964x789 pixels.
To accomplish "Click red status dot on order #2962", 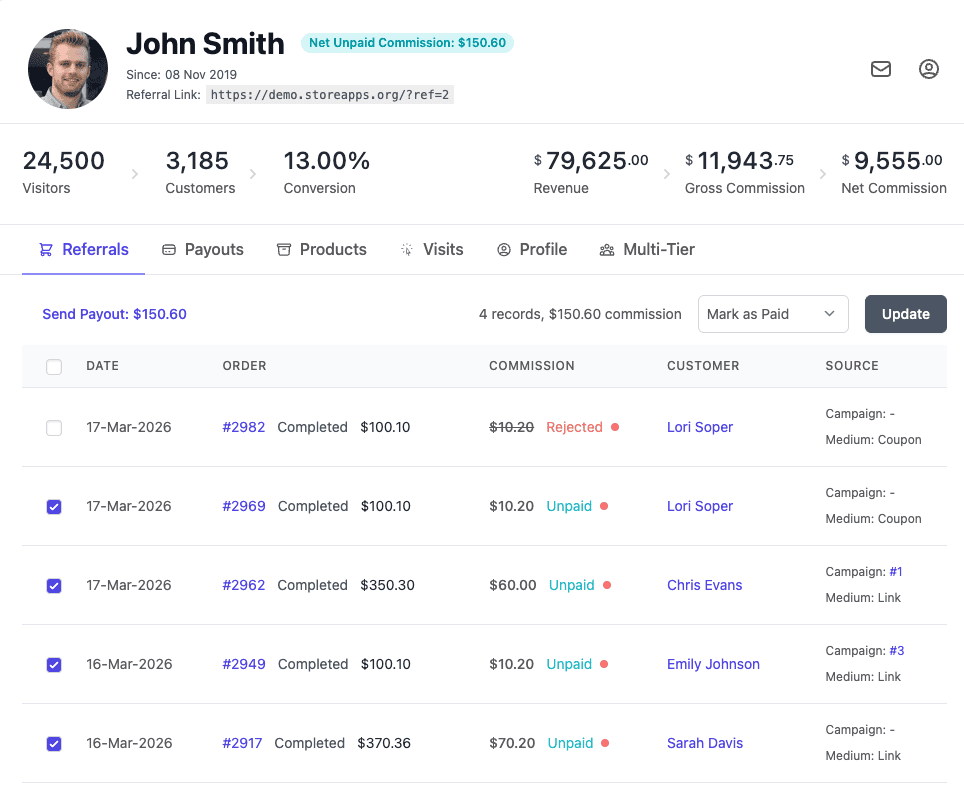I will point(607,585).
